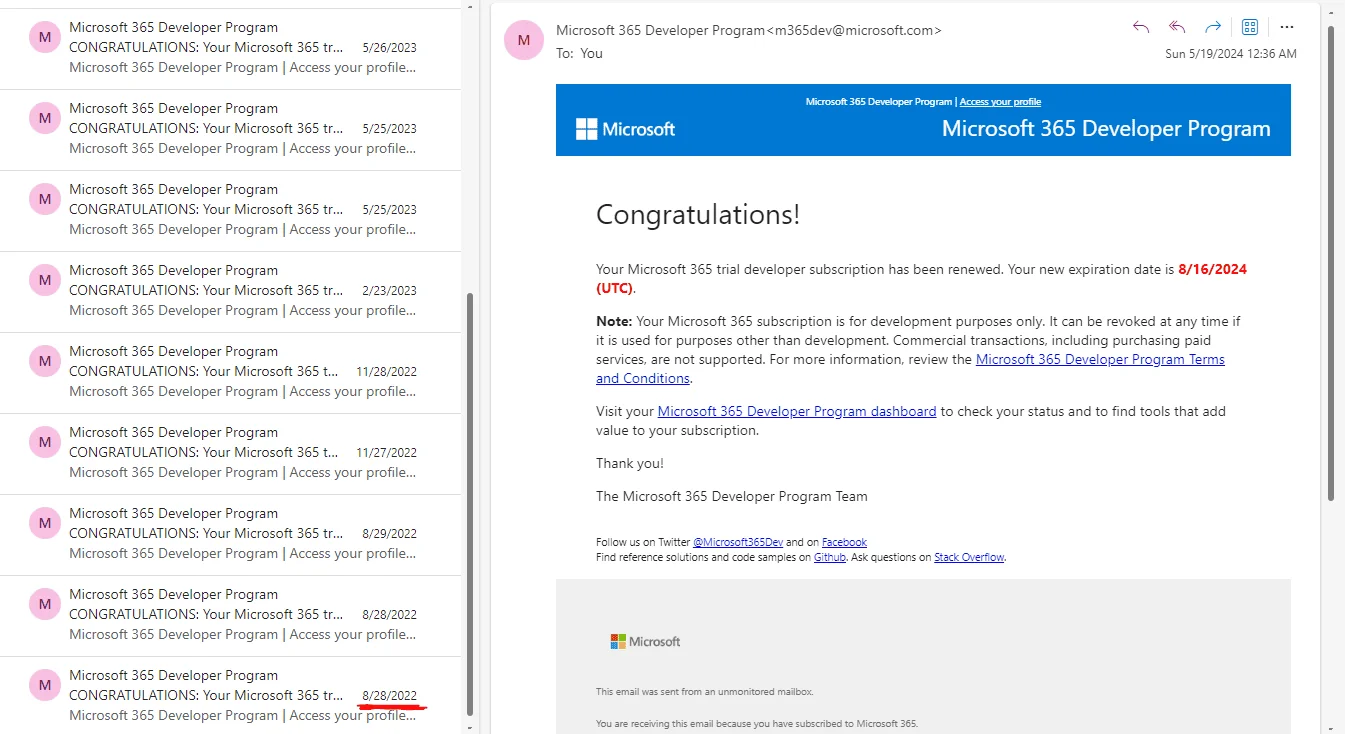Click avatar of the 2/23/2023 email

[x=44, y=280]
